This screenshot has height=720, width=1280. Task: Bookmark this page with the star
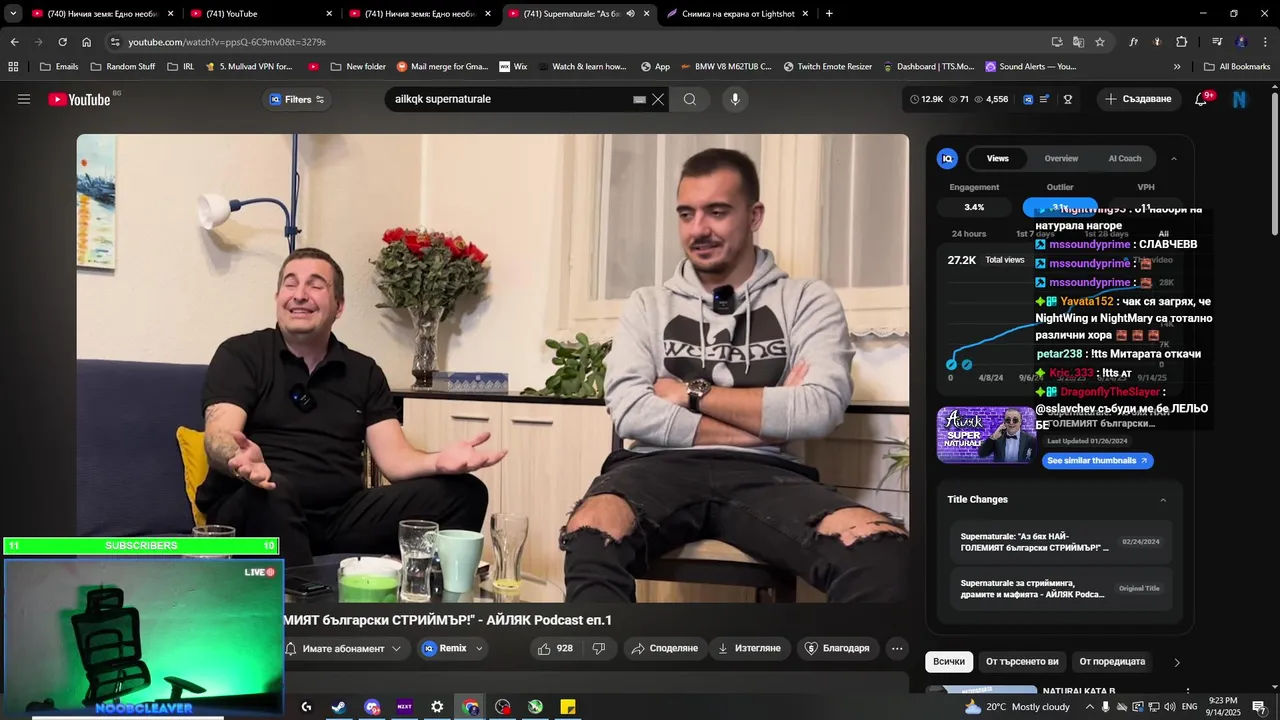click(x=1100, y=42)
